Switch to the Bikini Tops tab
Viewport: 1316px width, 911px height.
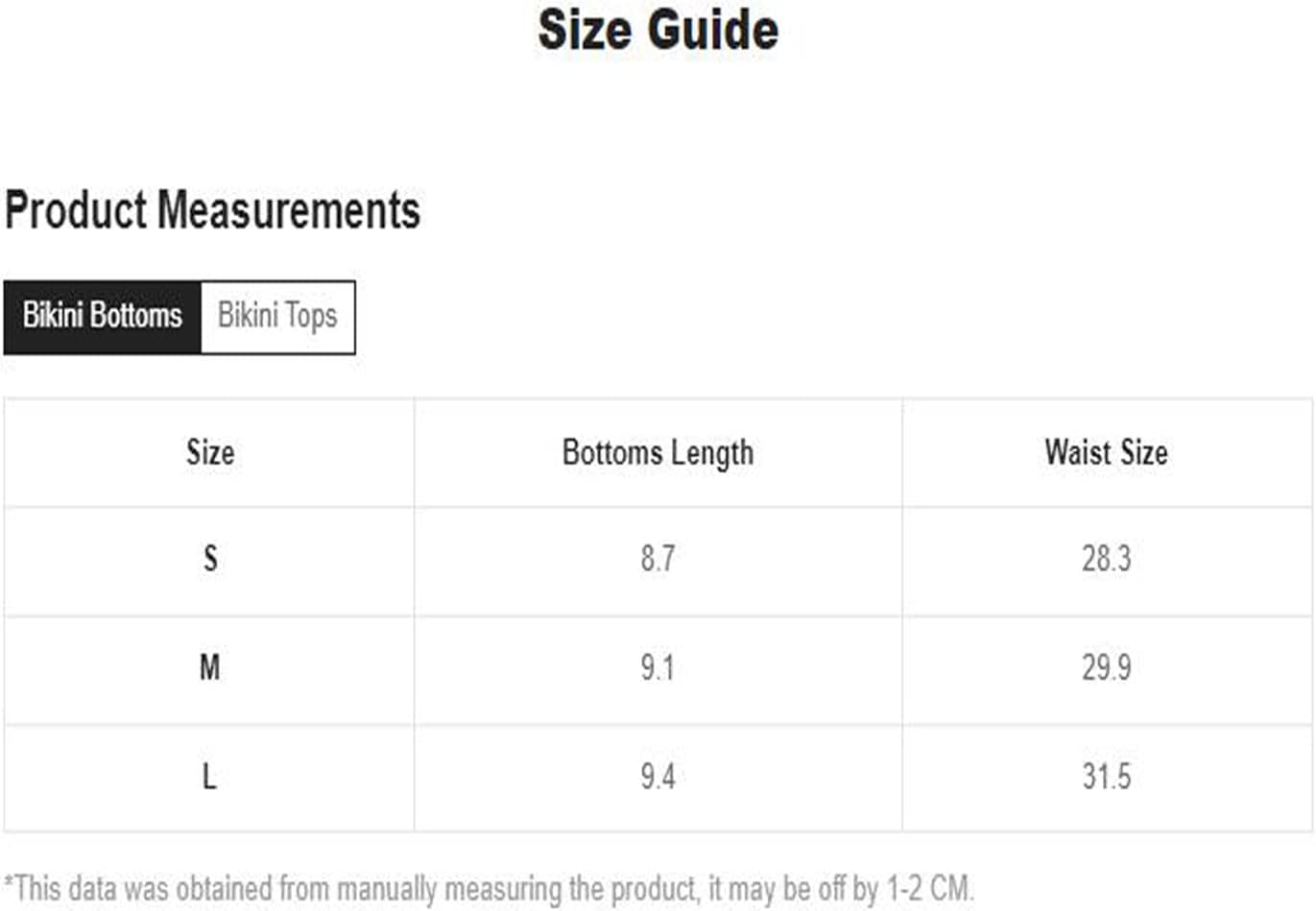277,317
